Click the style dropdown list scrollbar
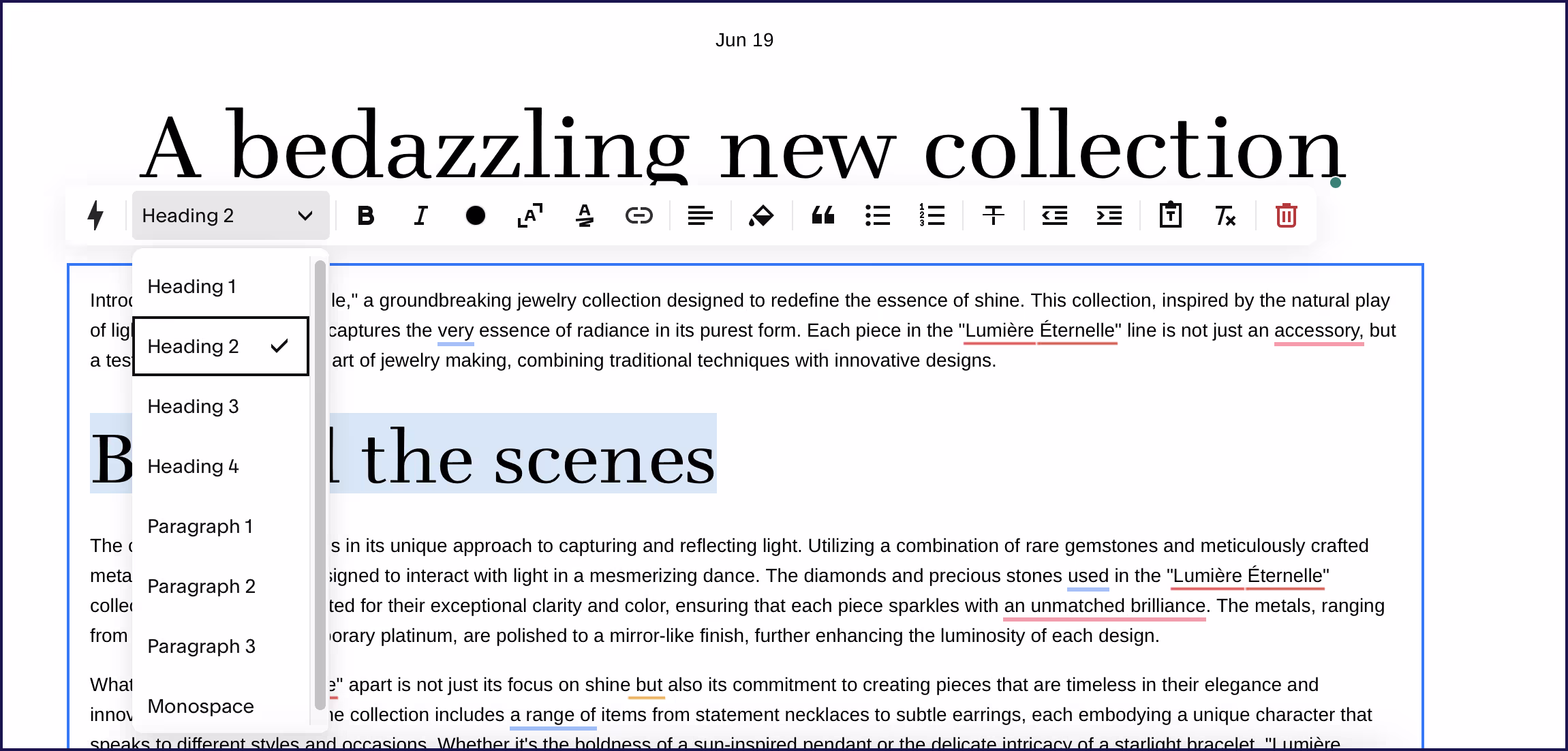Viewport: 1568px width, 751px height. (320, 485)
